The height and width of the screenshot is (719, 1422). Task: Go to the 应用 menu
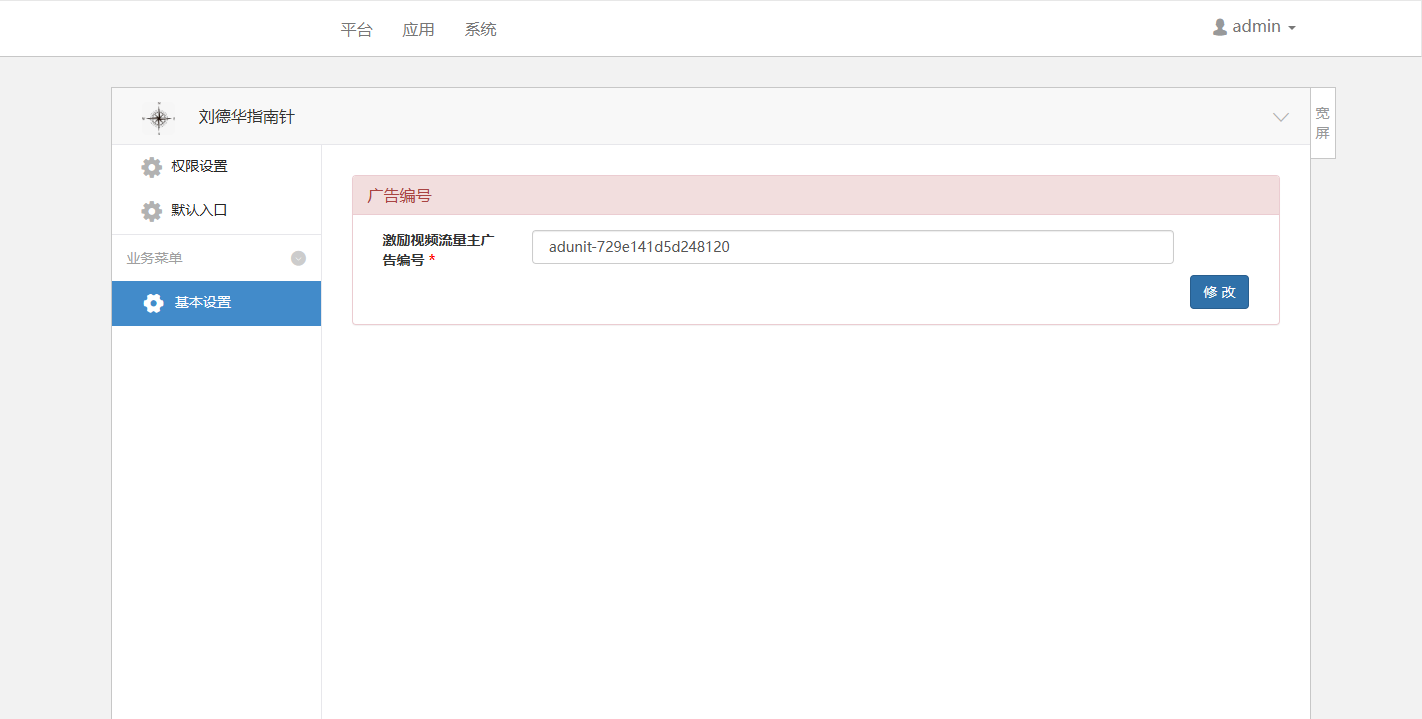tap(418, 29)
